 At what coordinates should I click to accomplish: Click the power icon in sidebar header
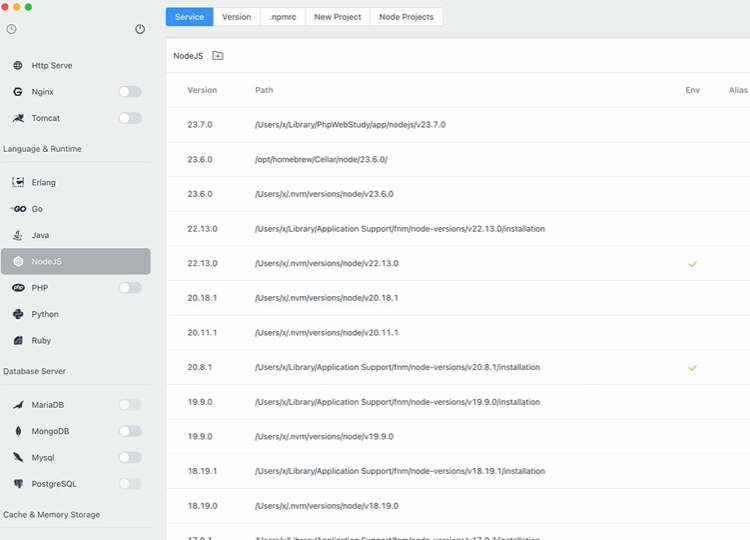pyautogui.click(x=140, y=29)
